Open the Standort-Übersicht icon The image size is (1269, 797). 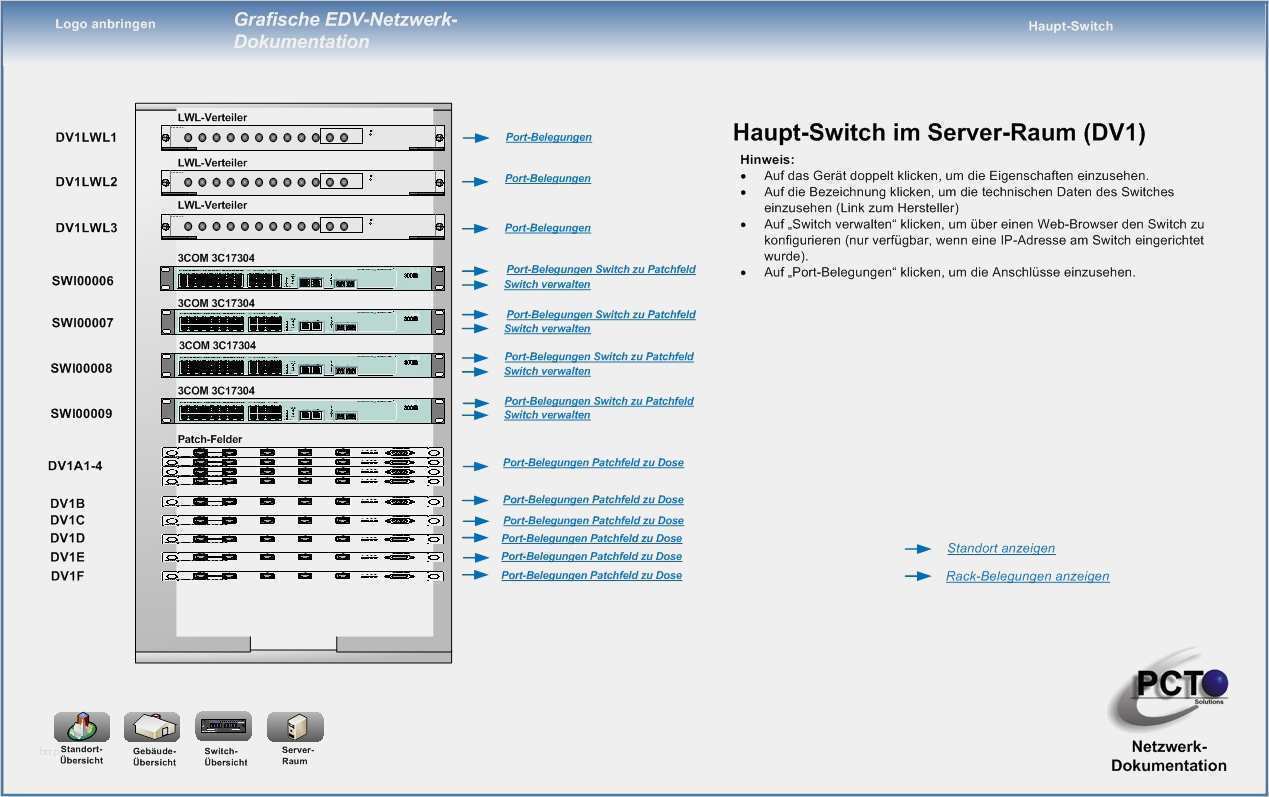[81, 728]
